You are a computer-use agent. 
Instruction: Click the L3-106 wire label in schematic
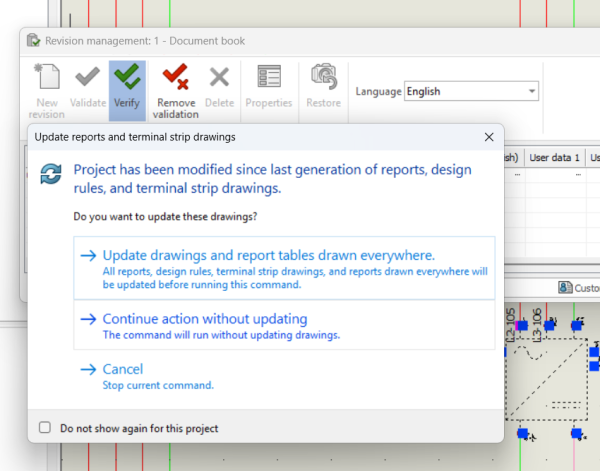[x=537, y=324]
